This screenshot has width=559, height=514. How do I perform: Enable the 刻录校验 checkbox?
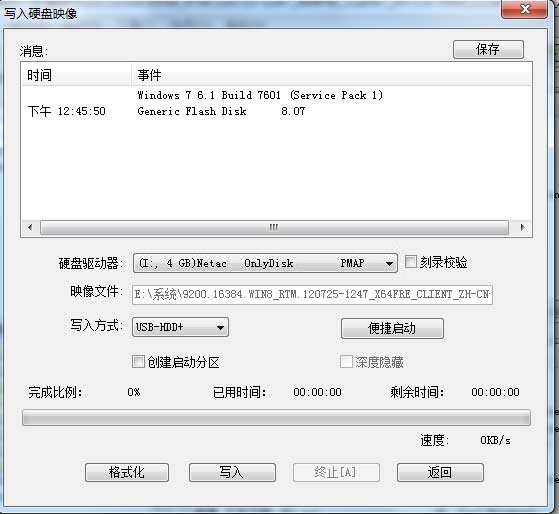[x=411, y=262]
